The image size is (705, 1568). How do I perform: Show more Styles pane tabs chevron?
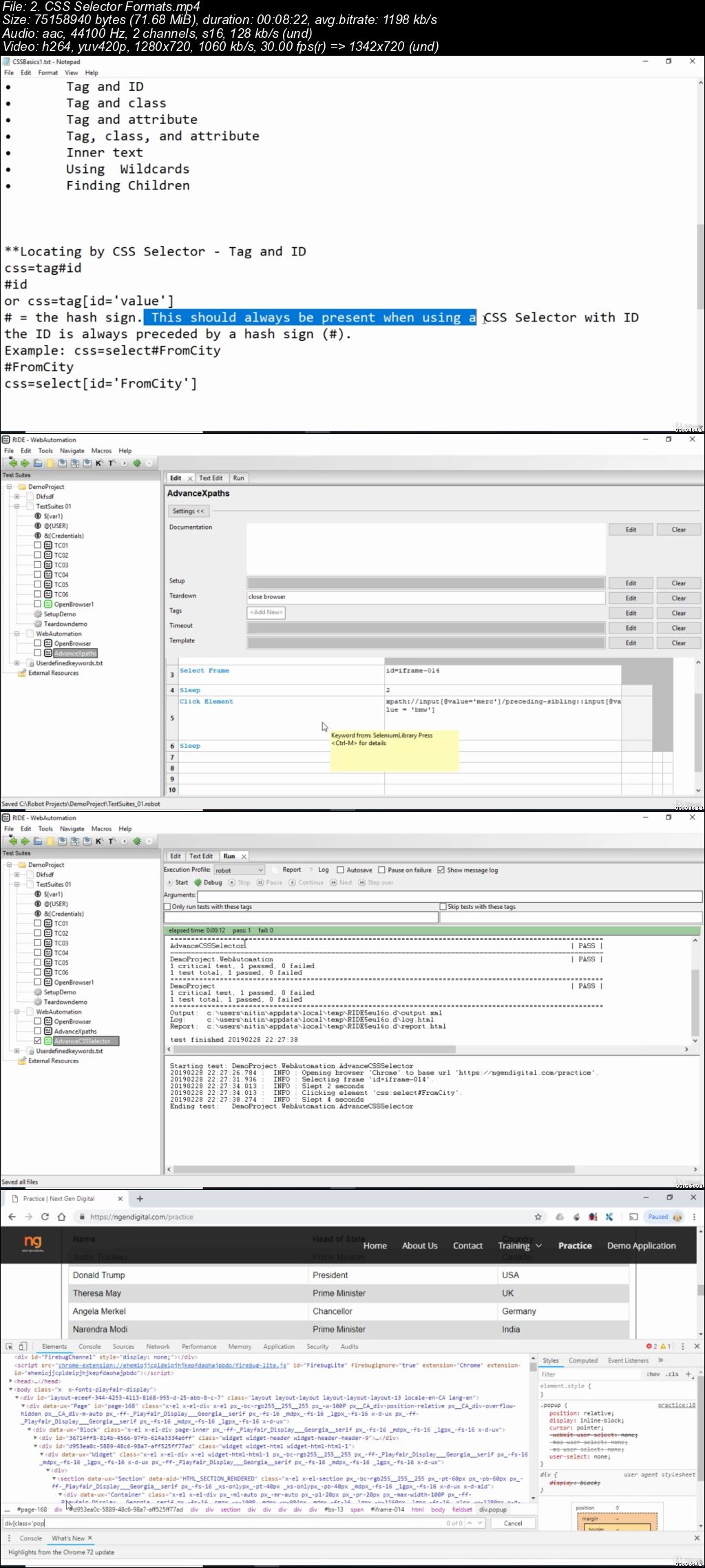[x=661, y=1360]
